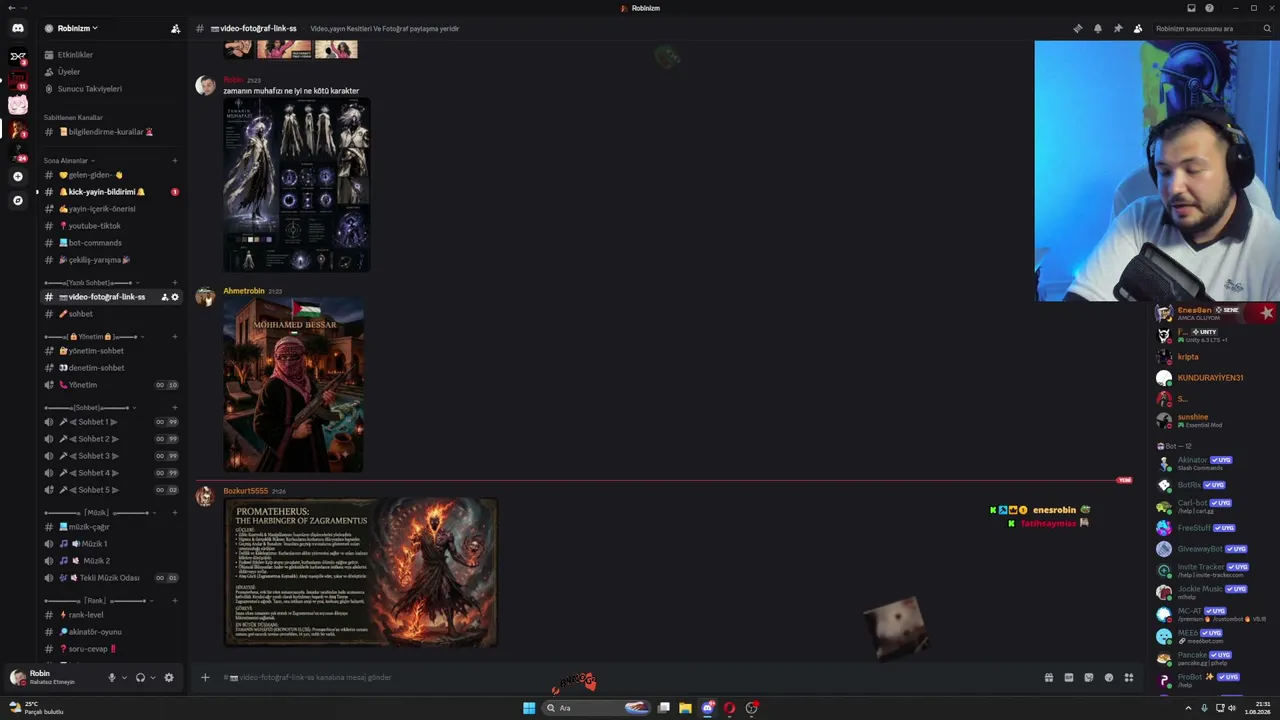Open notification settings bell in the header
Screen dimensions: 1280x720
[1097, 28]
